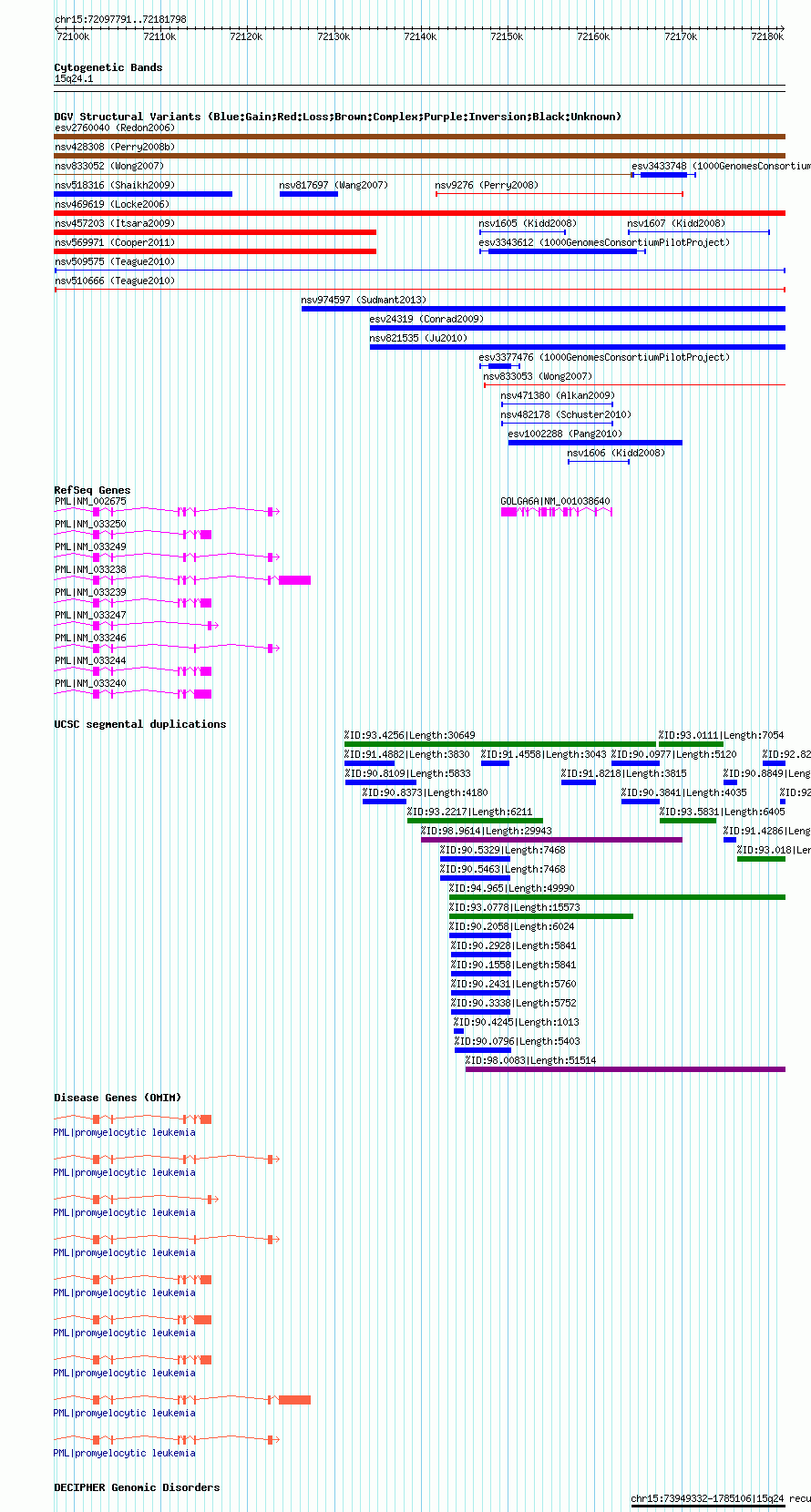Viewport: 811px width, 1512px height.
Task: Select the %ID:91.4882|Length:3830 duplication label
Action: click(x=407, y=754)
